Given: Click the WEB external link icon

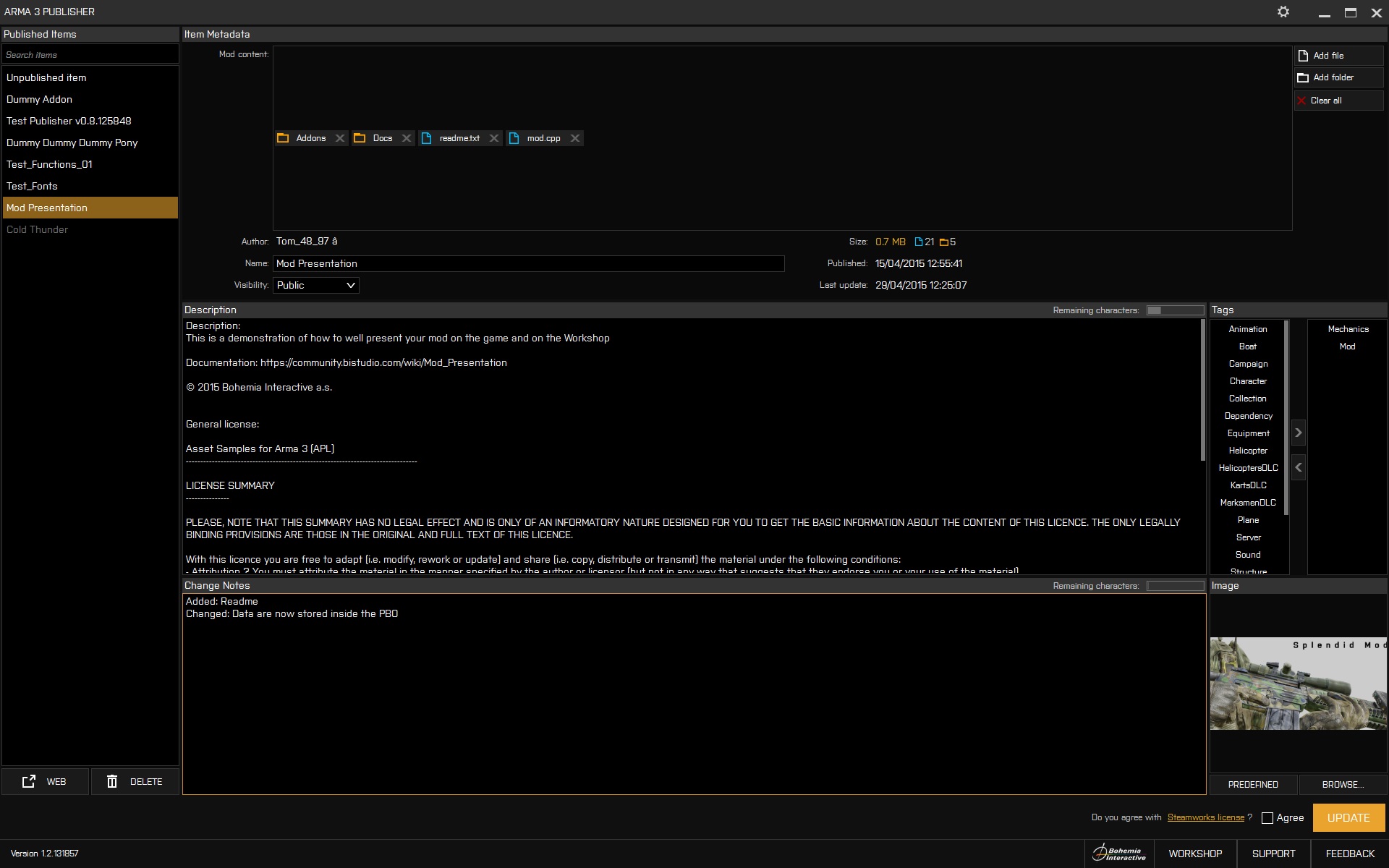Looking at the screenshot, I should coord(30,781).
